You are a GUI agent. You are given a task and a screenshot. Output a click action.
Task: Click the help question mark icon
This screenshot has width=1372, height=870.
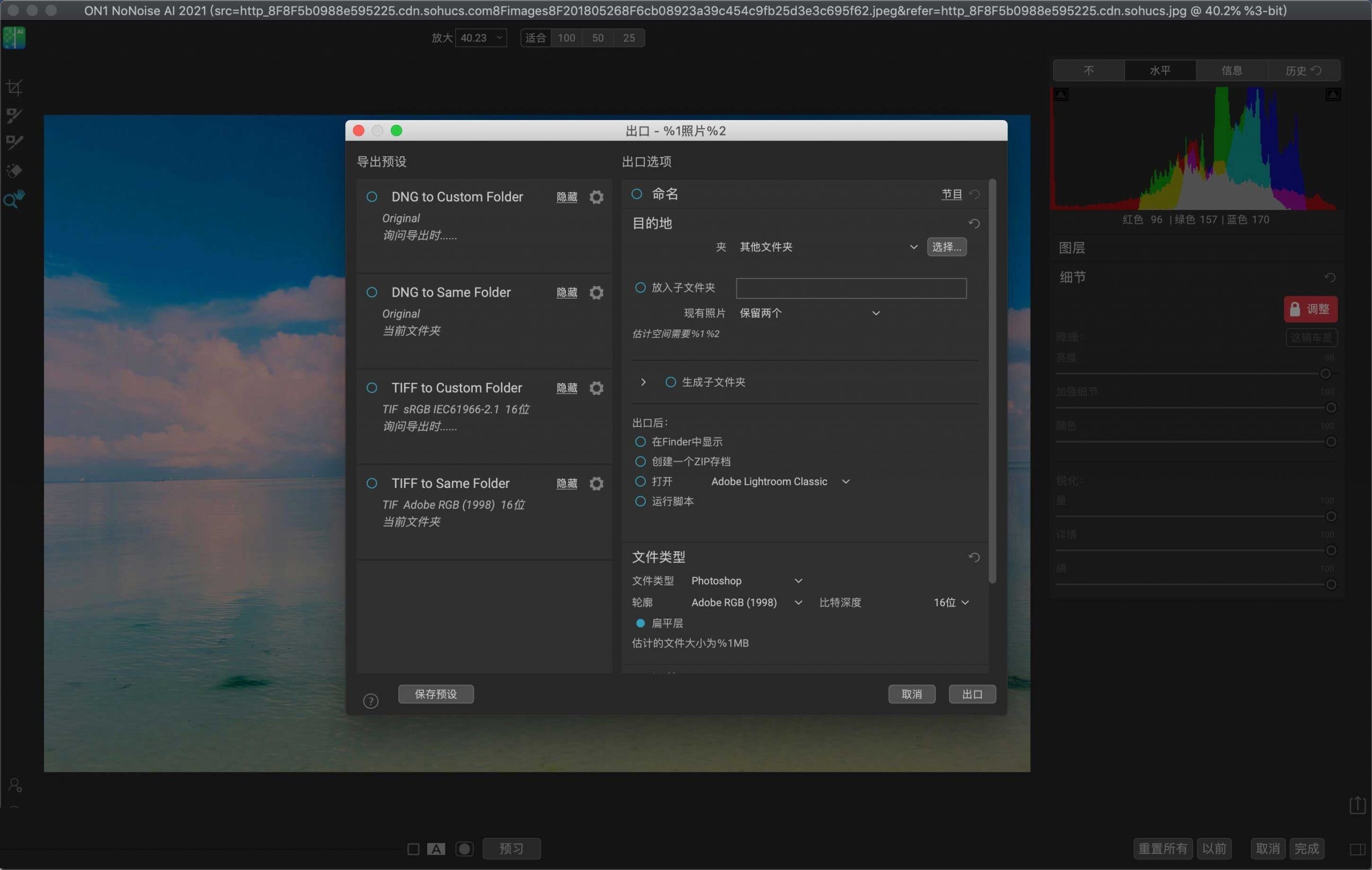[370, 701]
